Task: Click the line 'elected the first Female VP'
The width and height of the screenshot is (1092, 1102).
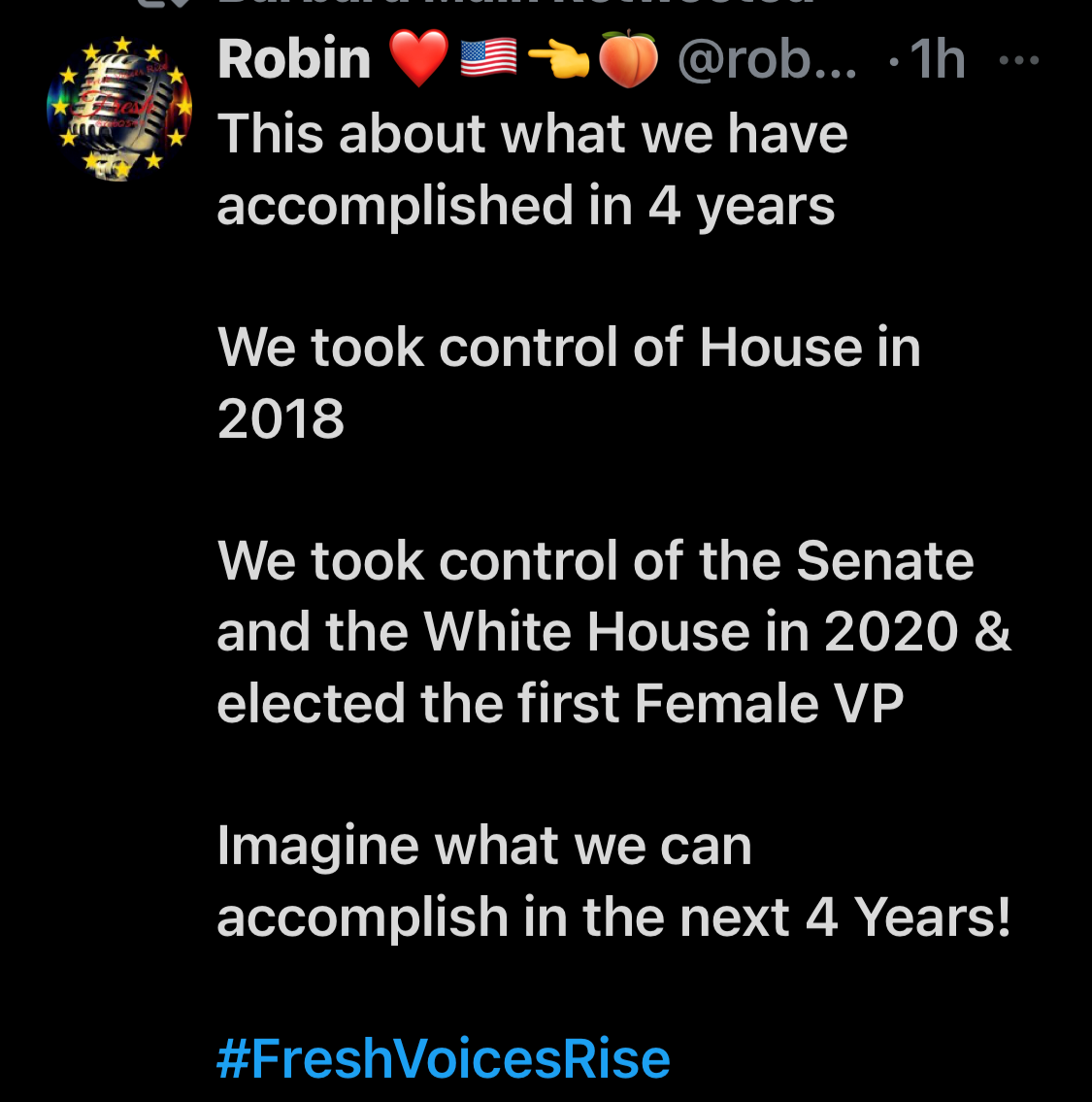Action: point(560,703)
